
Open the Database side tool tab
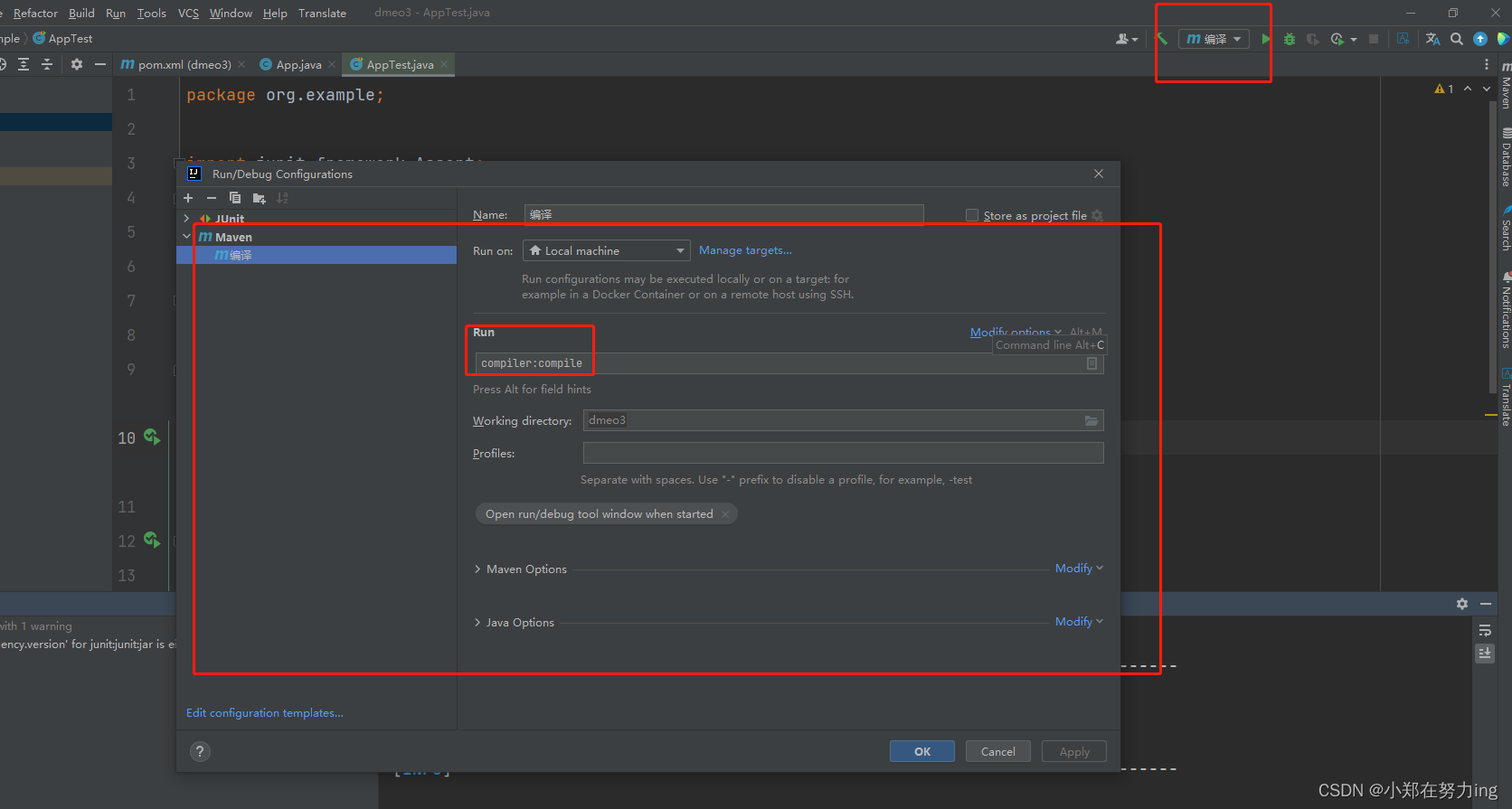click(1506, 158)
